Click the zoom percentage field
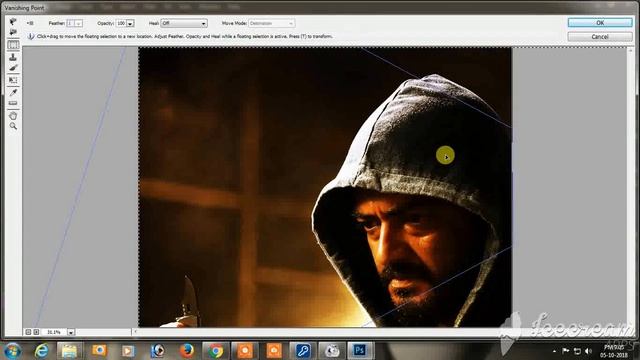Image resolution: width=640 pixels, height=360 pixels. coord(55,332)
